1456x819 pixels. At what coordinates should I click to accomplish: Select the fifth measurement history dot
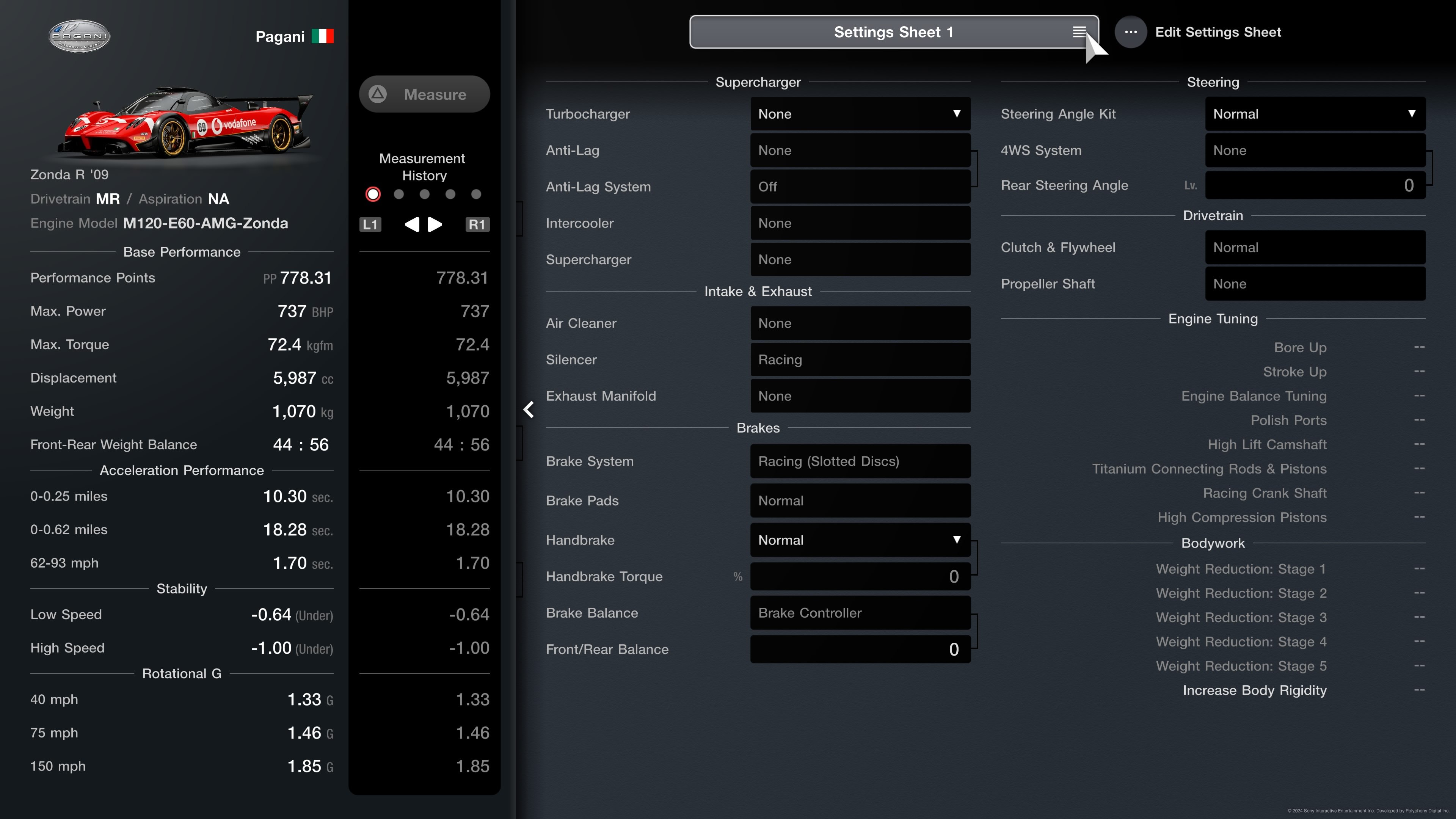pos(476,195)
